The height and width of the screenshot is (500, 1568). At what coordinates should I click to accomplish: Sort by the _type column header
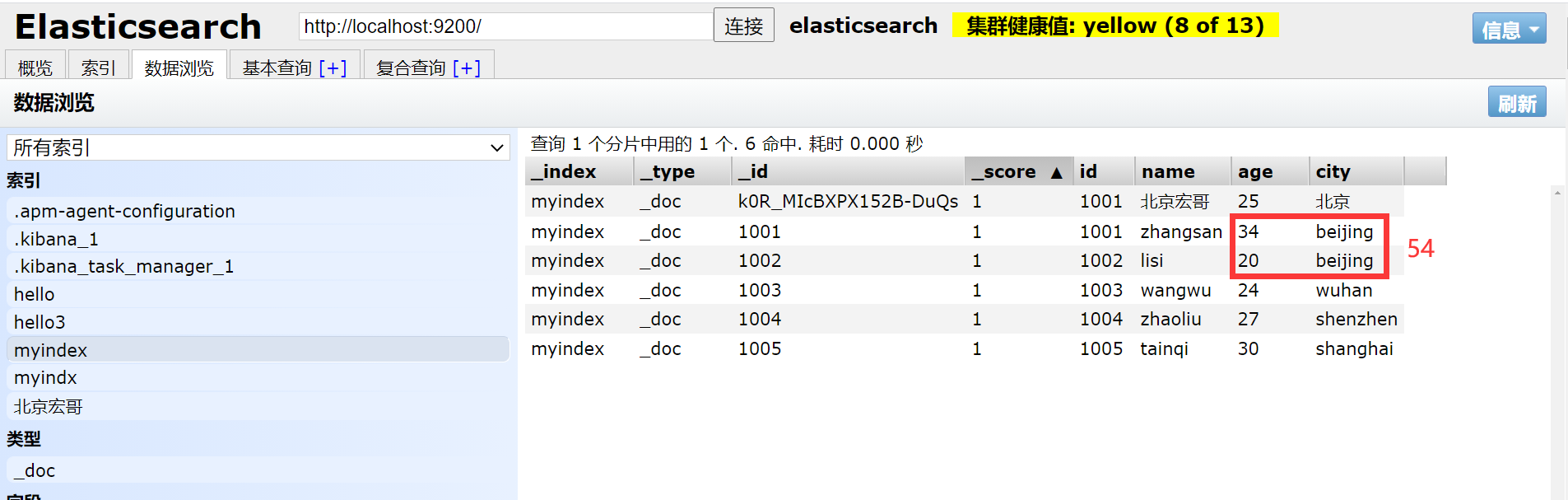(682, 171)
